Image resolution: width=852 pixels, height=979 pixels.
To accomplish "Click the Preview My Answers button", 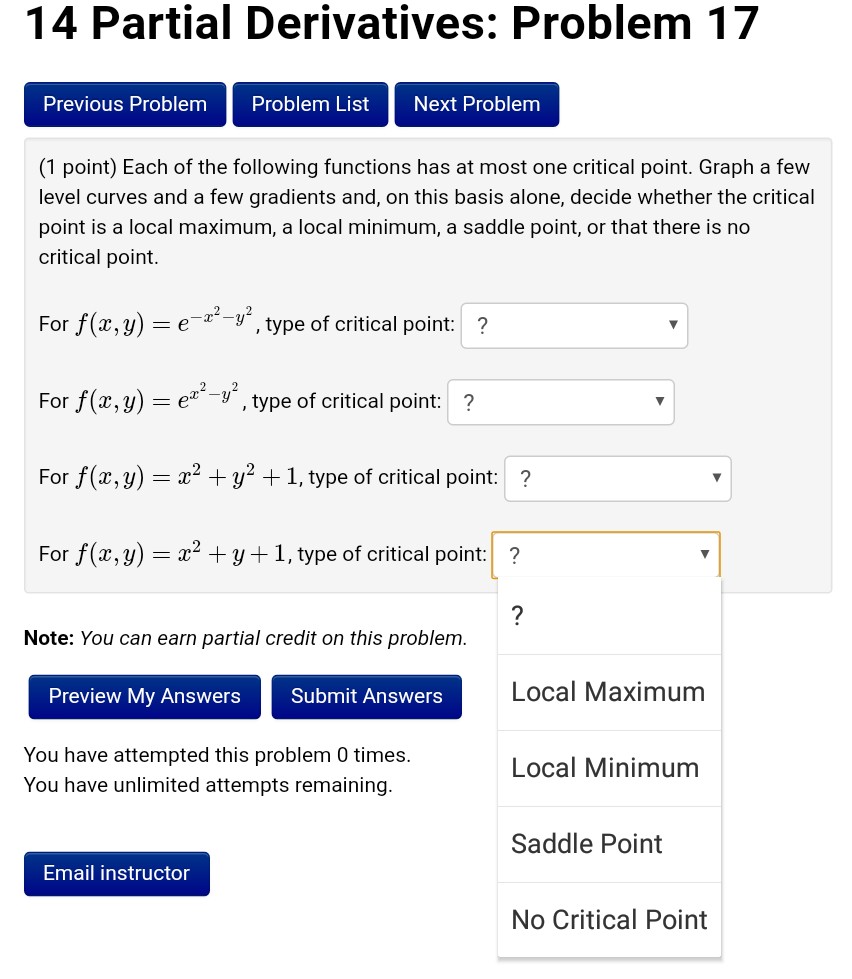I will tap(144, 696).
